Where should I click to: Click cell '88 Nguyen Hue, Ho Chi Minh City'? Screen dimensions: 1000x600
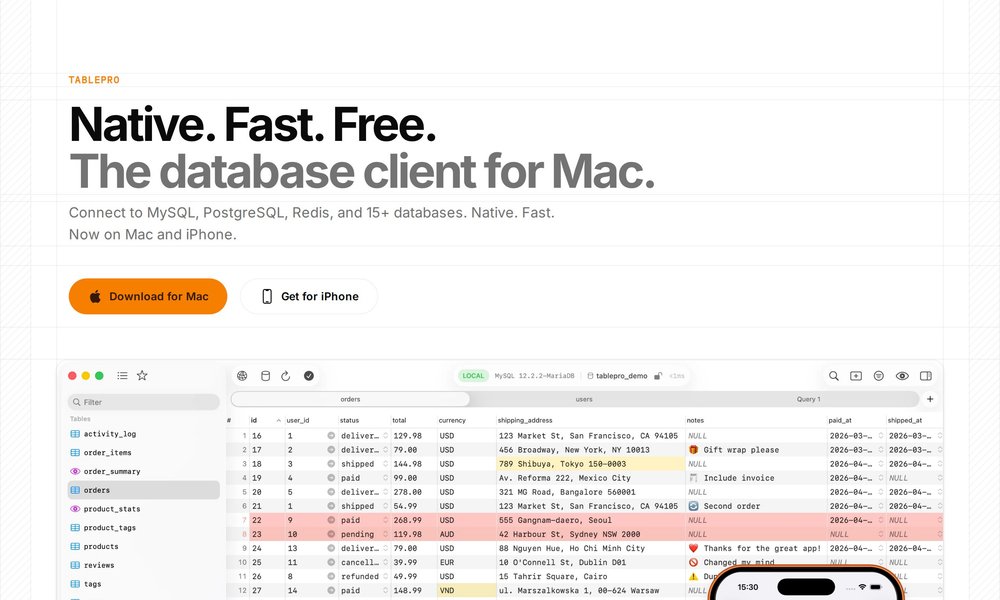point(591,548)
